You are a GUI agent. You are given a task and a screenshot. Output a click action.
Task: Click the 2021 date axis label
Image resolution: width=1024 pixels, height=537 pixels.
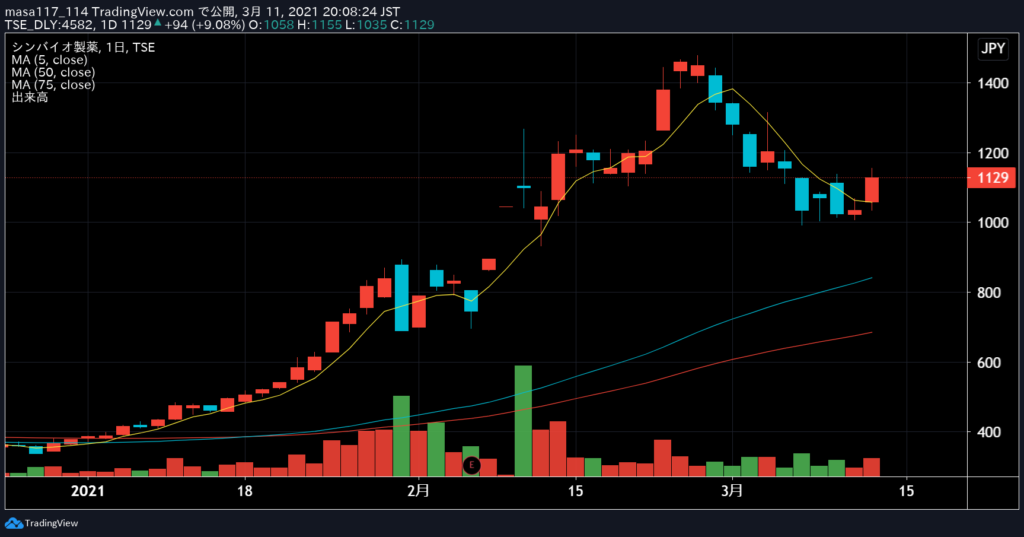click(x=88, y=491)
